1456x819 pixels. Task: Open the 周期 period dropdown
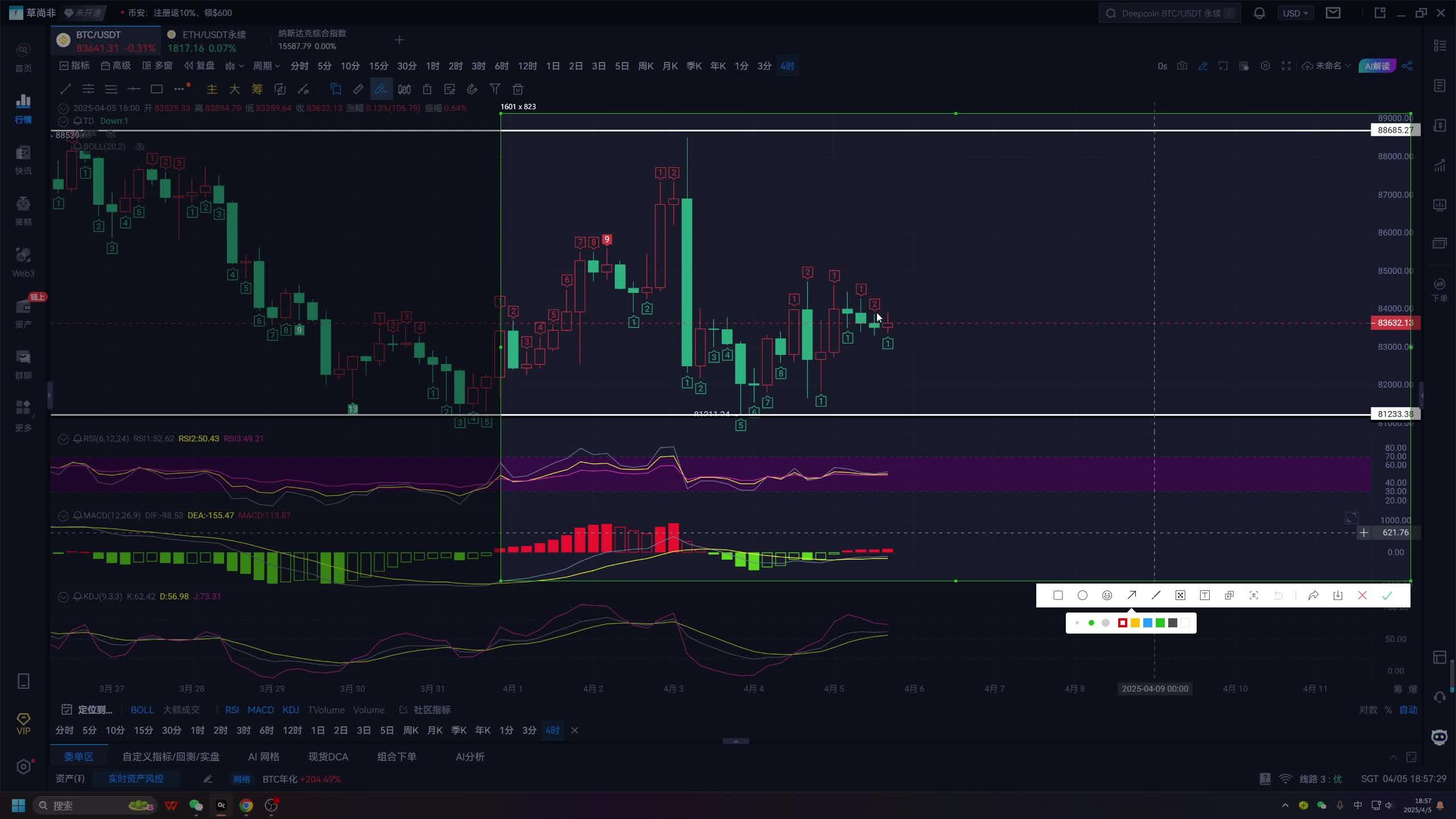tap(266, 66)
